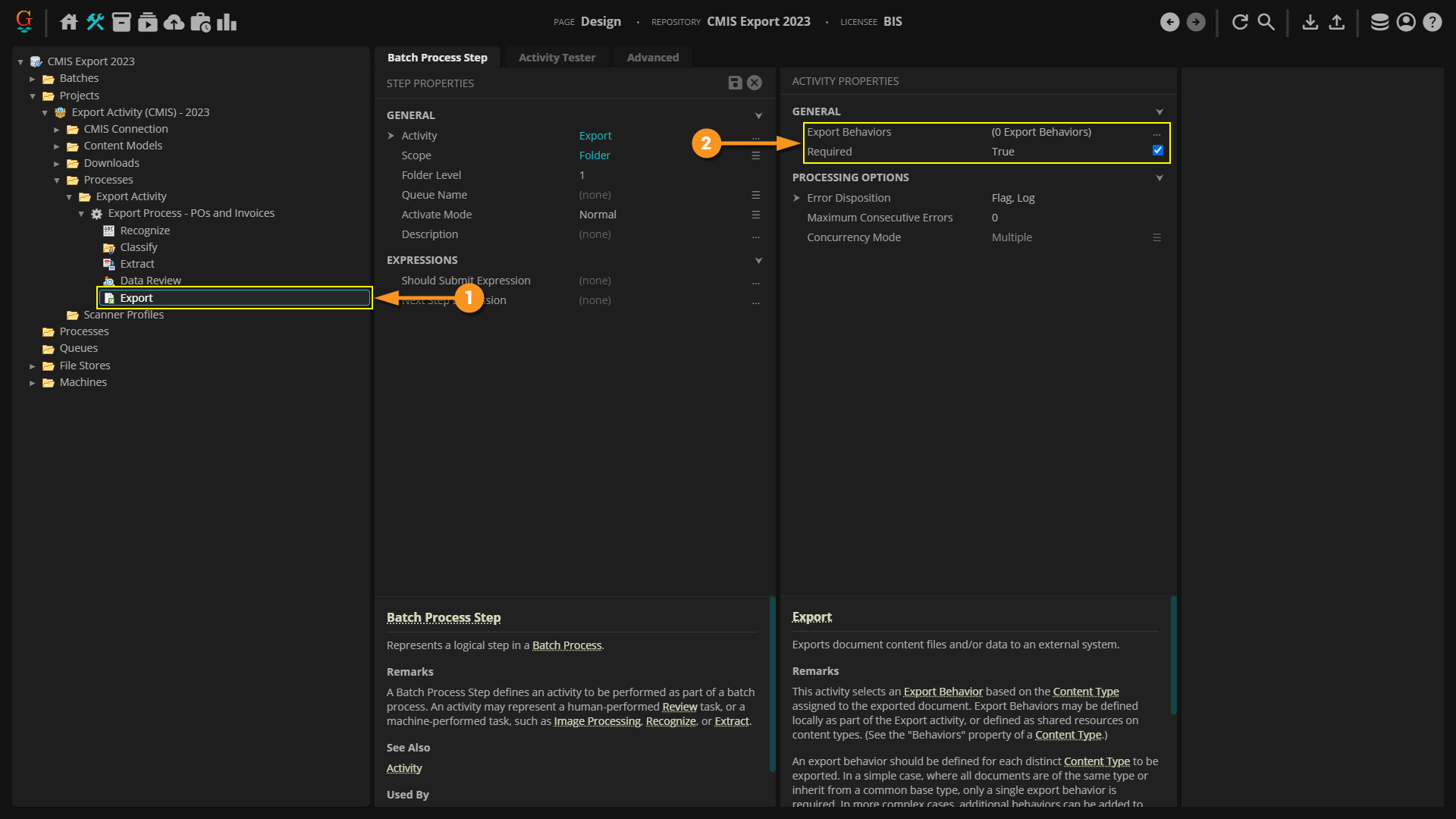Open the Scope dropdown menu icon
Viewport: 1456px width, 819px height.
click(x=755, y=155)
